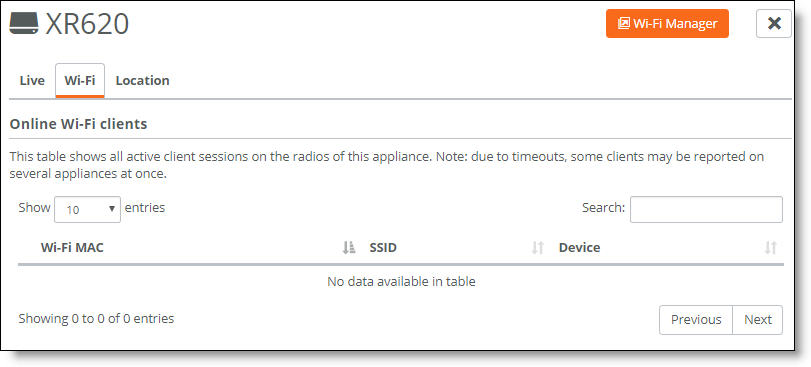Switch to the Live tab

[32, 81]
